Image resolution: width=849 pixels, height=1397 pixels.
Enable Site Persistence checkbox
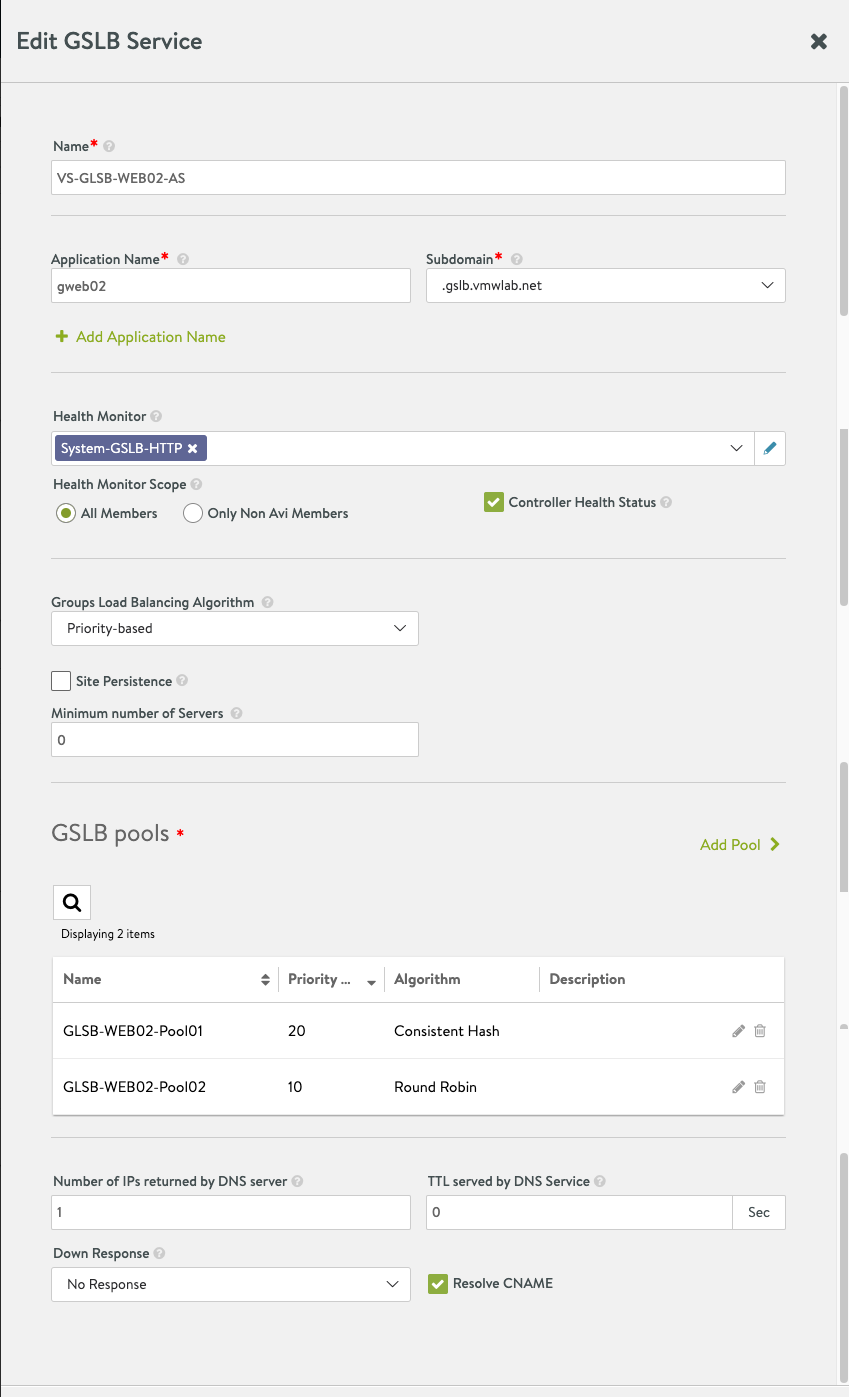(x=61, y=681)
